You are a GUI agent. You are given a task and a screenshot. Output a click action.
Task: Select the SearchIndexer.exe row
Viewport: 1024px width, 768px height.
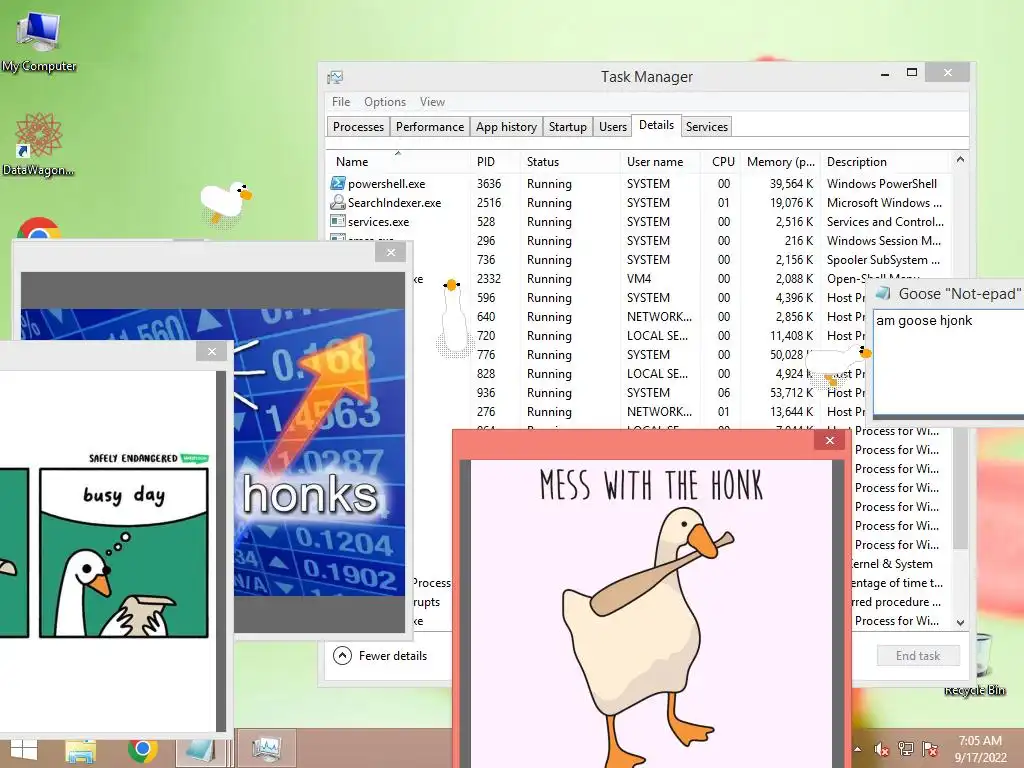(638, 202)
